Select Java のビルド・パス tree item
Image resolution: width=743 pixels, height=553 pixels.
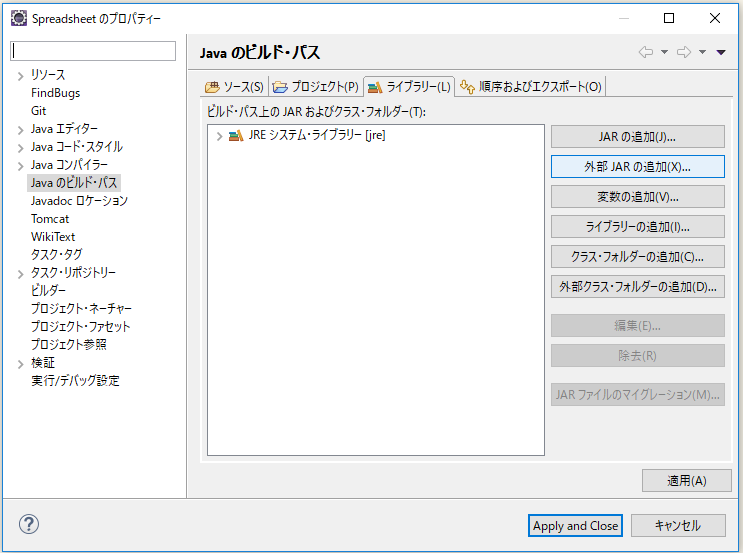point(74,183)
